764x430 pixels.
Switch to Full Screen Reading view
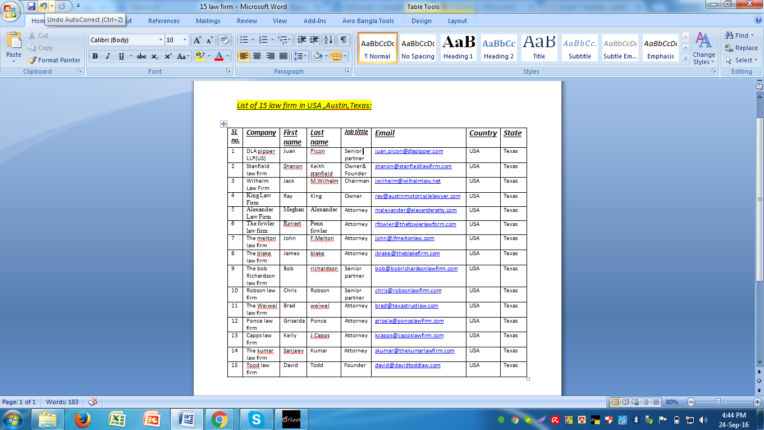tap(625, 402)
